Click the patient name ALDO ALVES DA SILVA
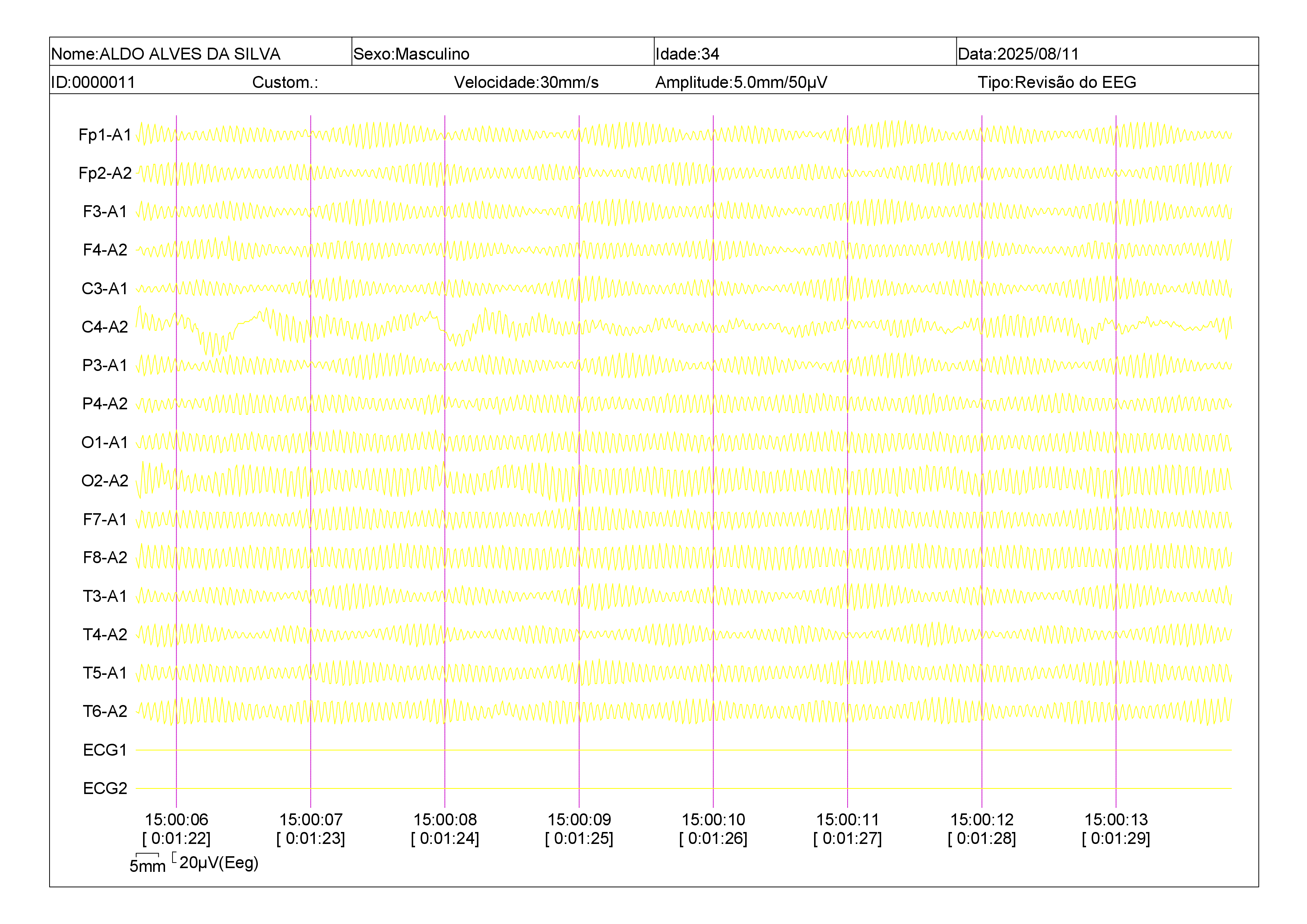This screenshot has height=924, width=1307. point(190,54)
